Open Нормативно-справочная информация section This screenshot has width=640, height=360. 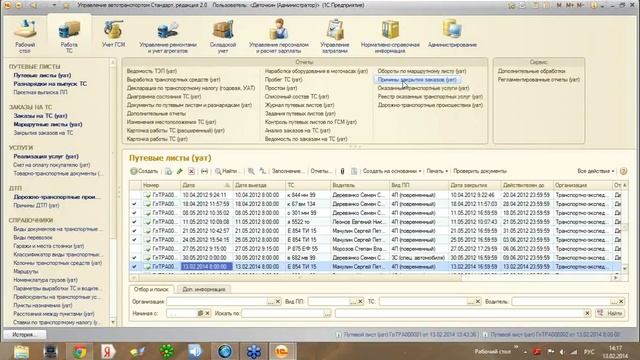click(x=390, y=36)
